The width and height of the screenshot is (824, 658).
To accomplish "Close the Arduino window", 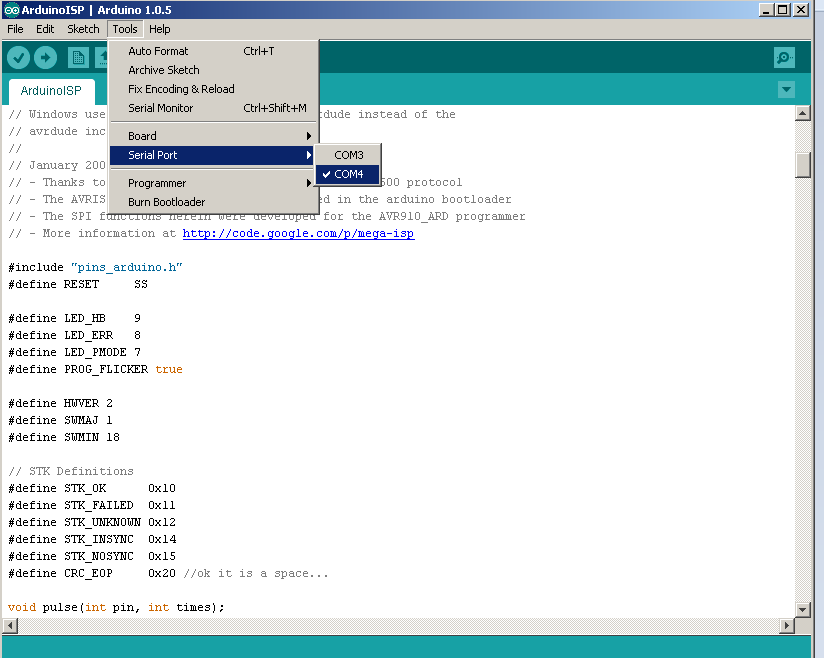I will tap(800, 10).
